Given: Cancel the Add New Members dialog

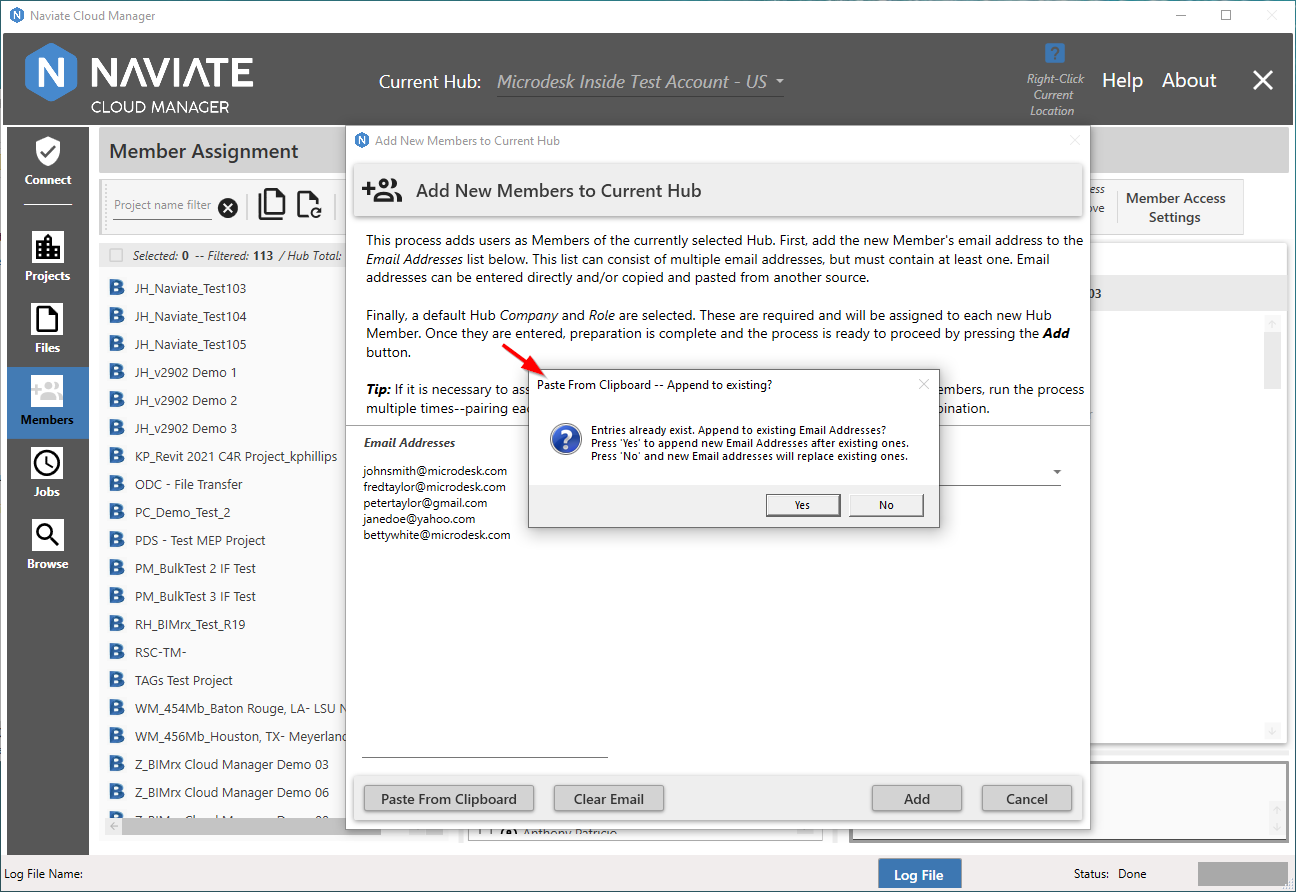Looking at the screenshot, I should click(1027, 799).
